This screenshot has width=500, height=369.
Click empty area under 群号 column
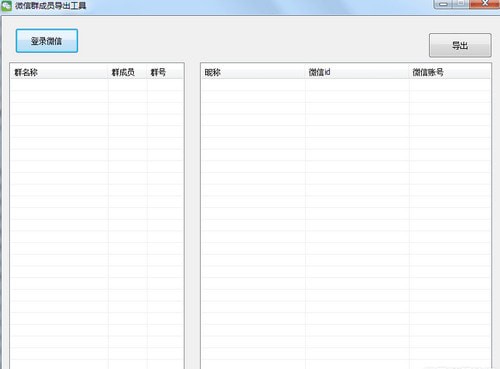(165, 200)
